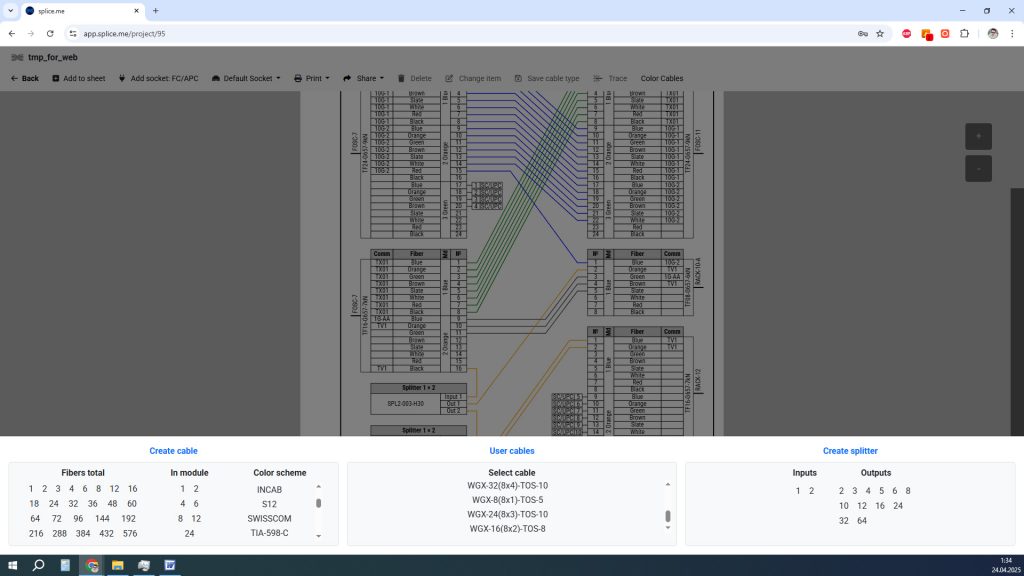The image size is (1024, 576).
Task: Select 144 fibers total
Action: point(103,519)
